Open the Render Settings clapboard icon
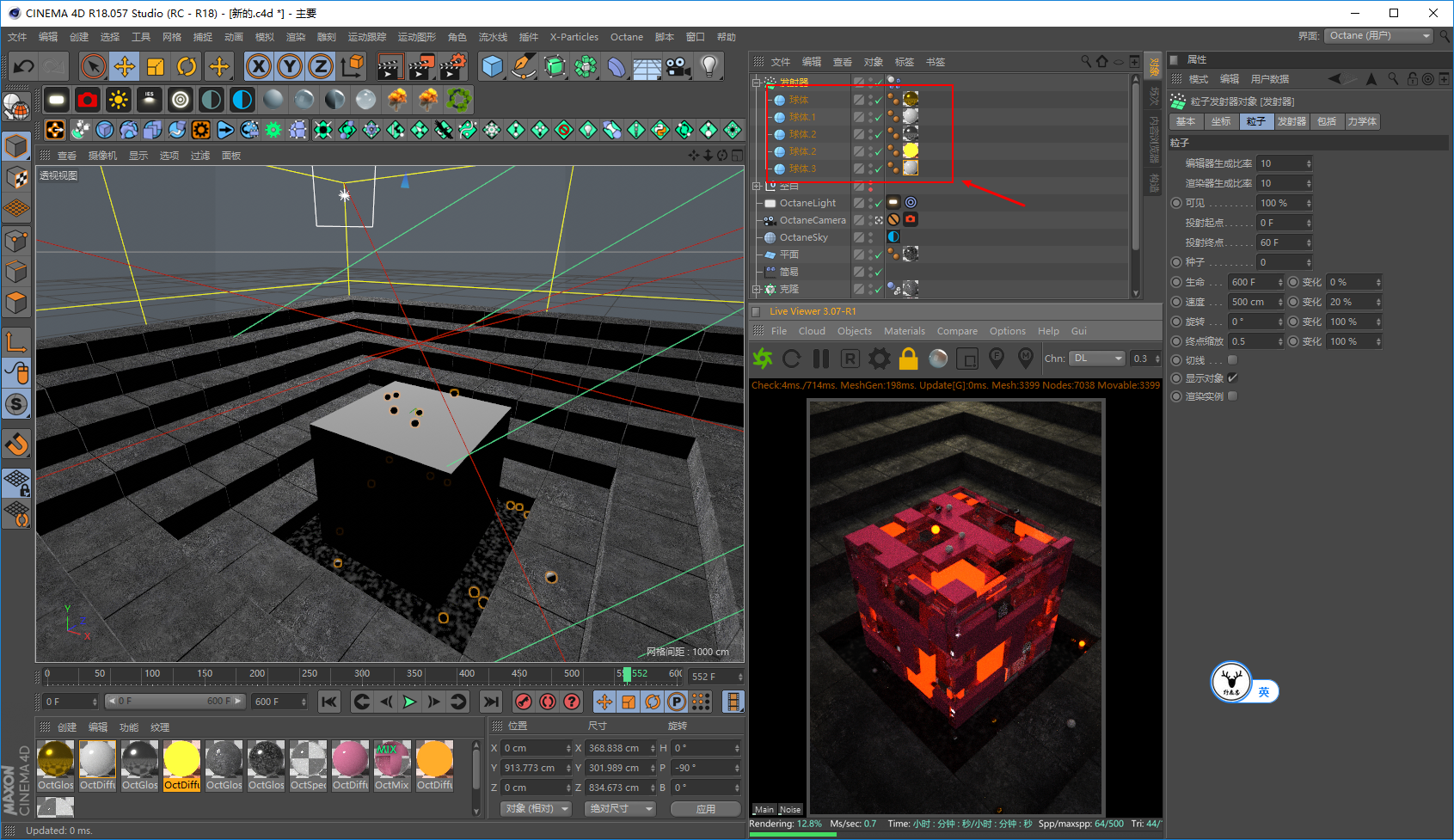Viewport: 1454px width, 840px height. click(453, 66)
